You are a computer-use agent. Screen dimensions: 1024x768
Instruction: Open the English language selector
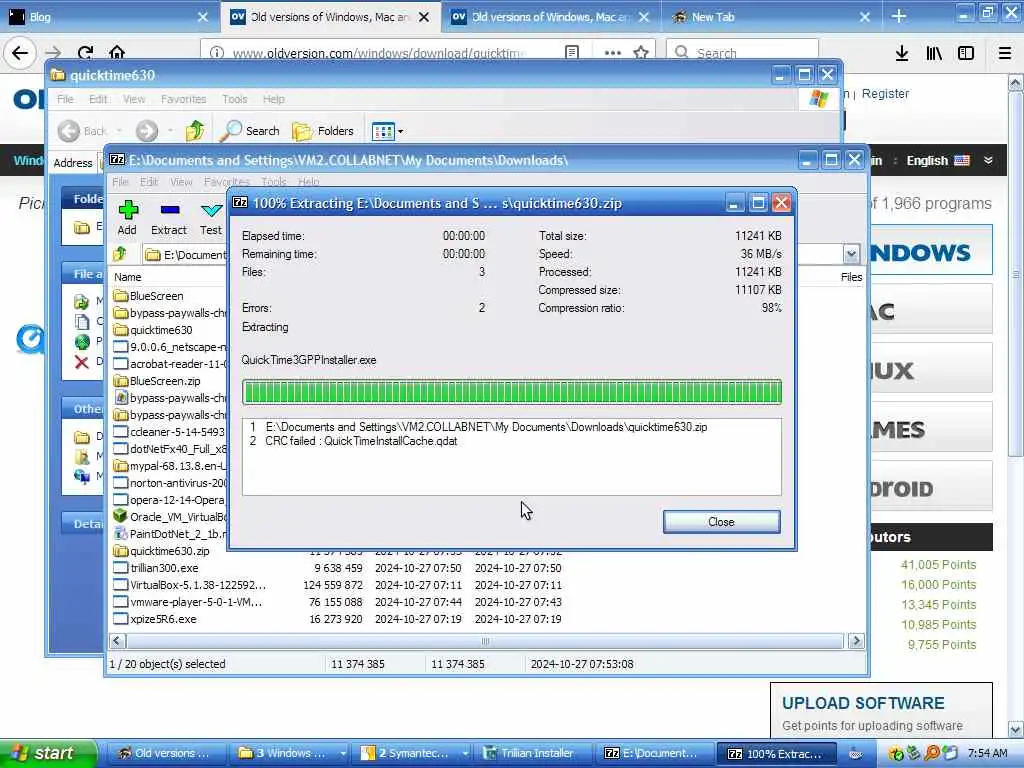938,161
